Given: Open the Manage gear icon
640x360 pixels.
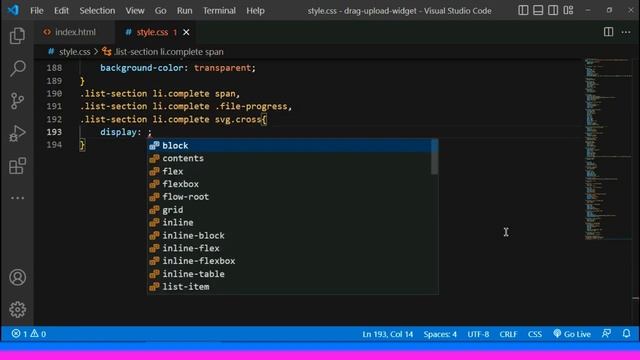Looking at the screenshot, I should (17, 310).
